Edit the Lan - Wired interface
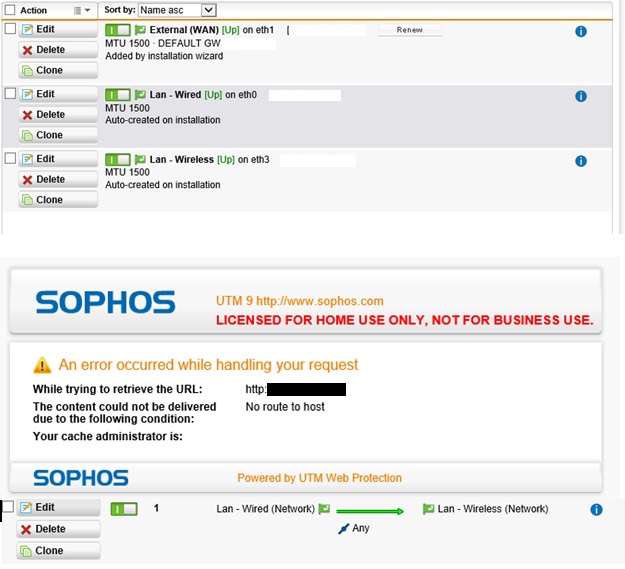Screen dimensions: 625x569 pyautogui.click(x=58, y=94)
